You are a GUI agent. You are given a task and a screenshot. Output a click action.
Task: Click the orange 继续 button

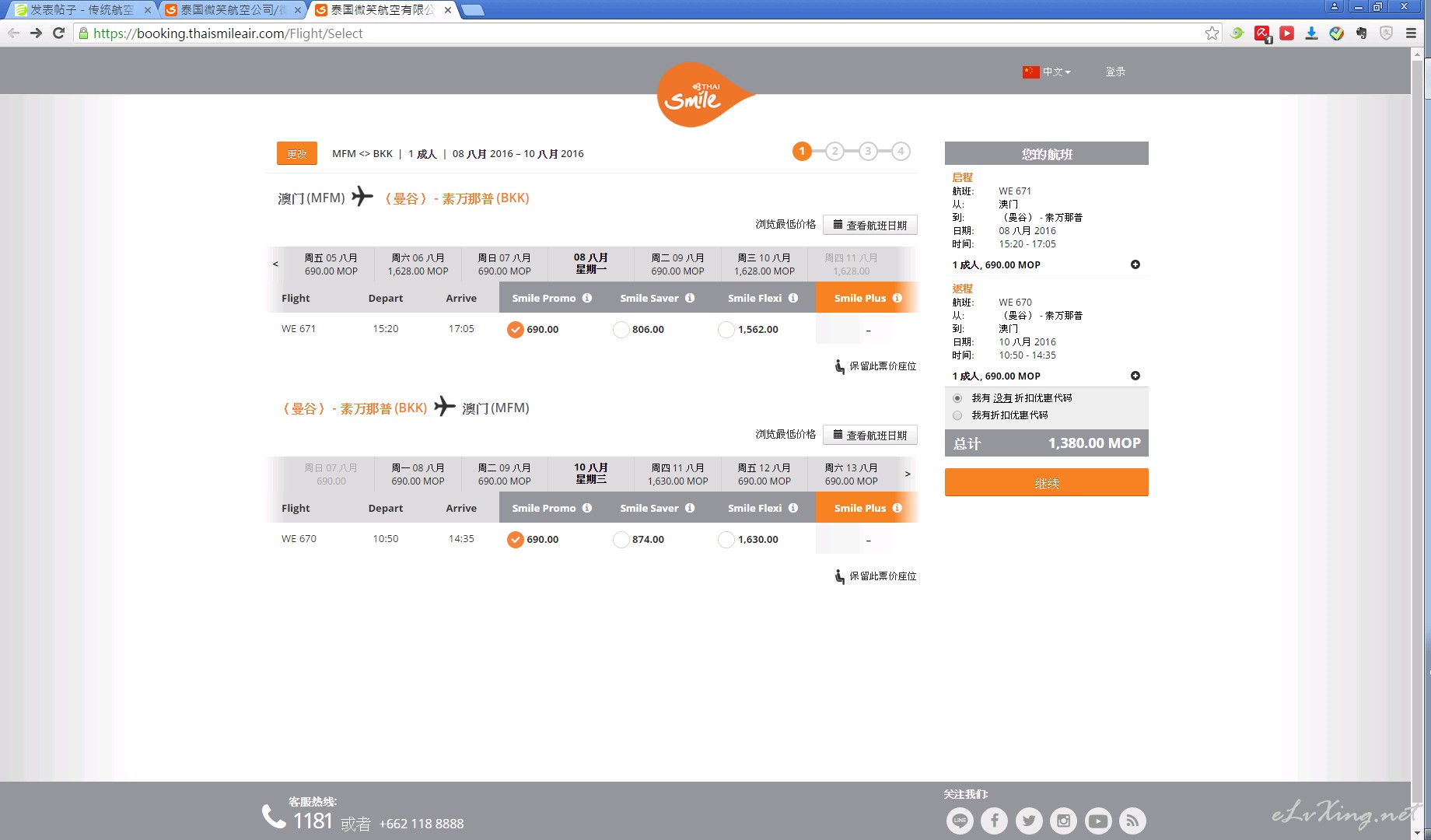coord(1047,482)
